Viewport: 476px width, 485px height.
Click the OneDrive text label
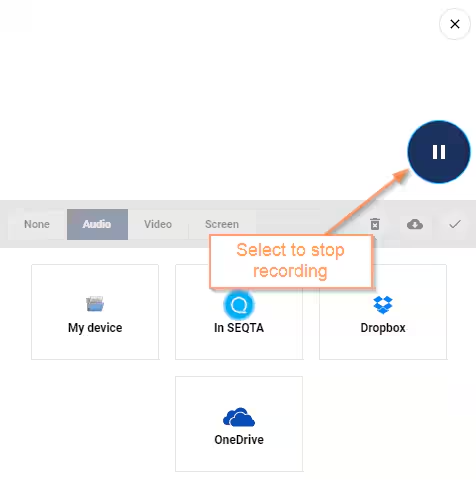coord(239,440)
